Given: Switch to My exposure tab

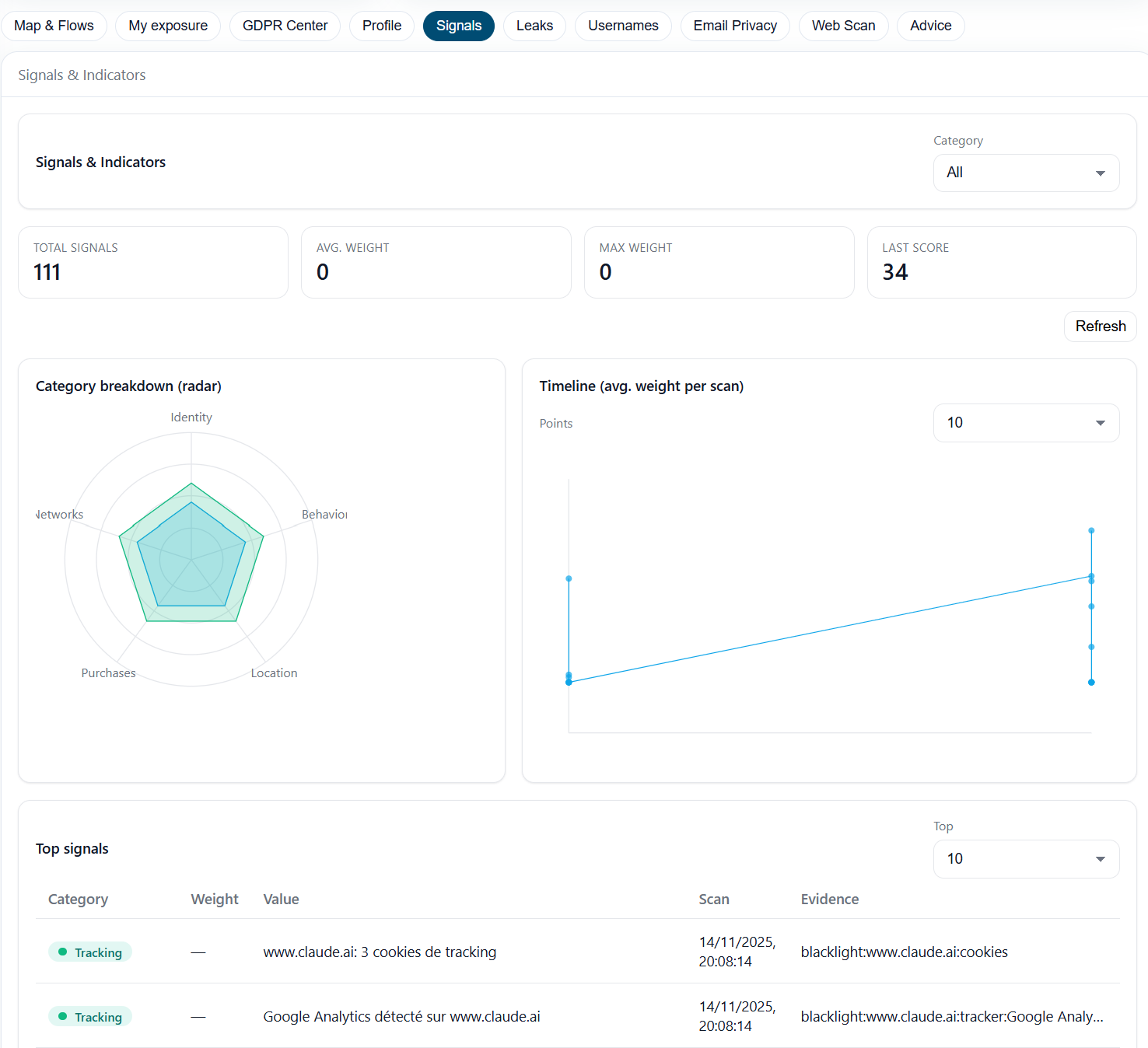Looking at the screenshot, I should coord(168,26).
